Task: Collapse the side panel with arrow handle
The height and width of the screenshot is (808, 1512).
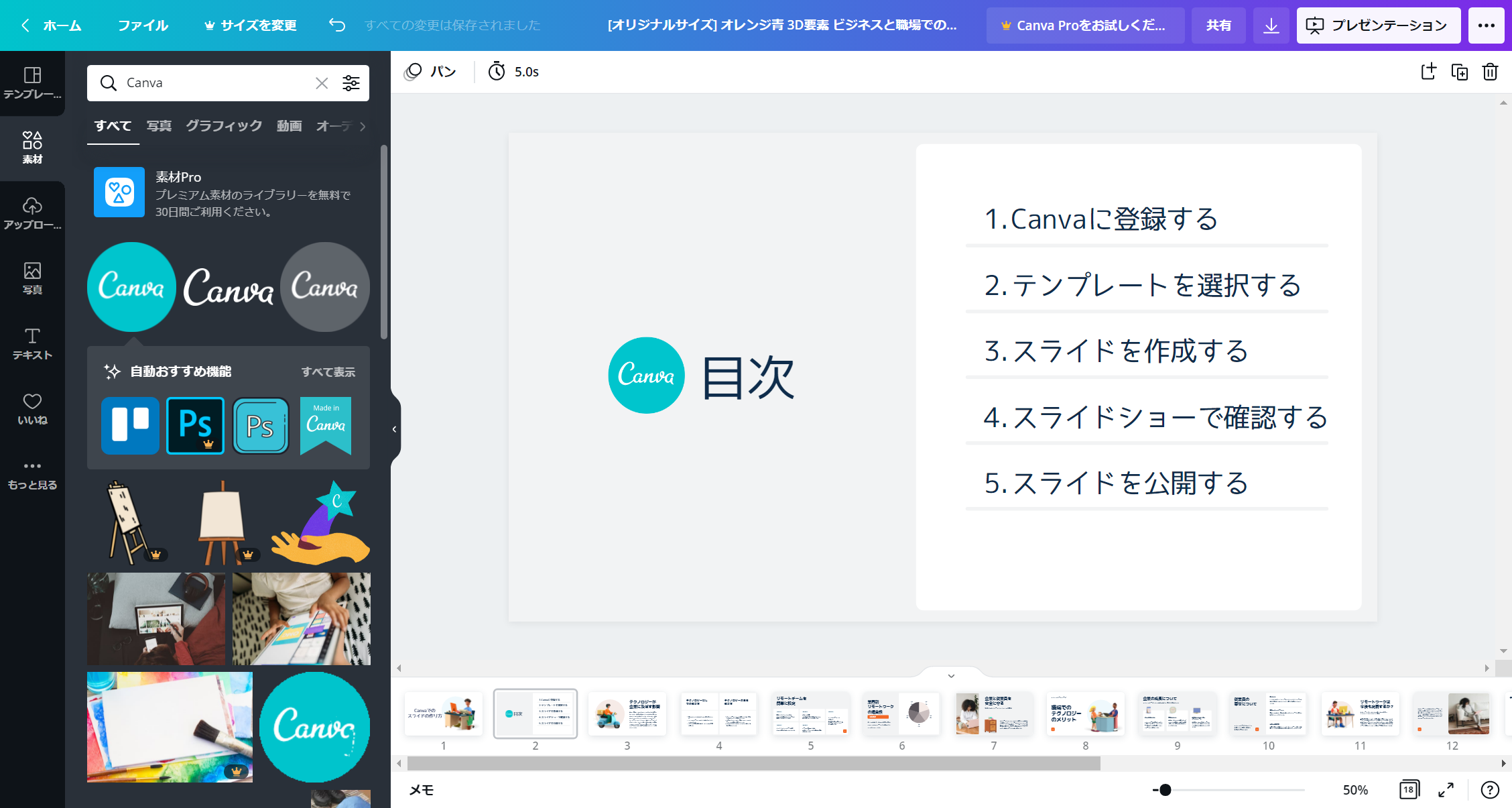Action: tap(395, 429)
